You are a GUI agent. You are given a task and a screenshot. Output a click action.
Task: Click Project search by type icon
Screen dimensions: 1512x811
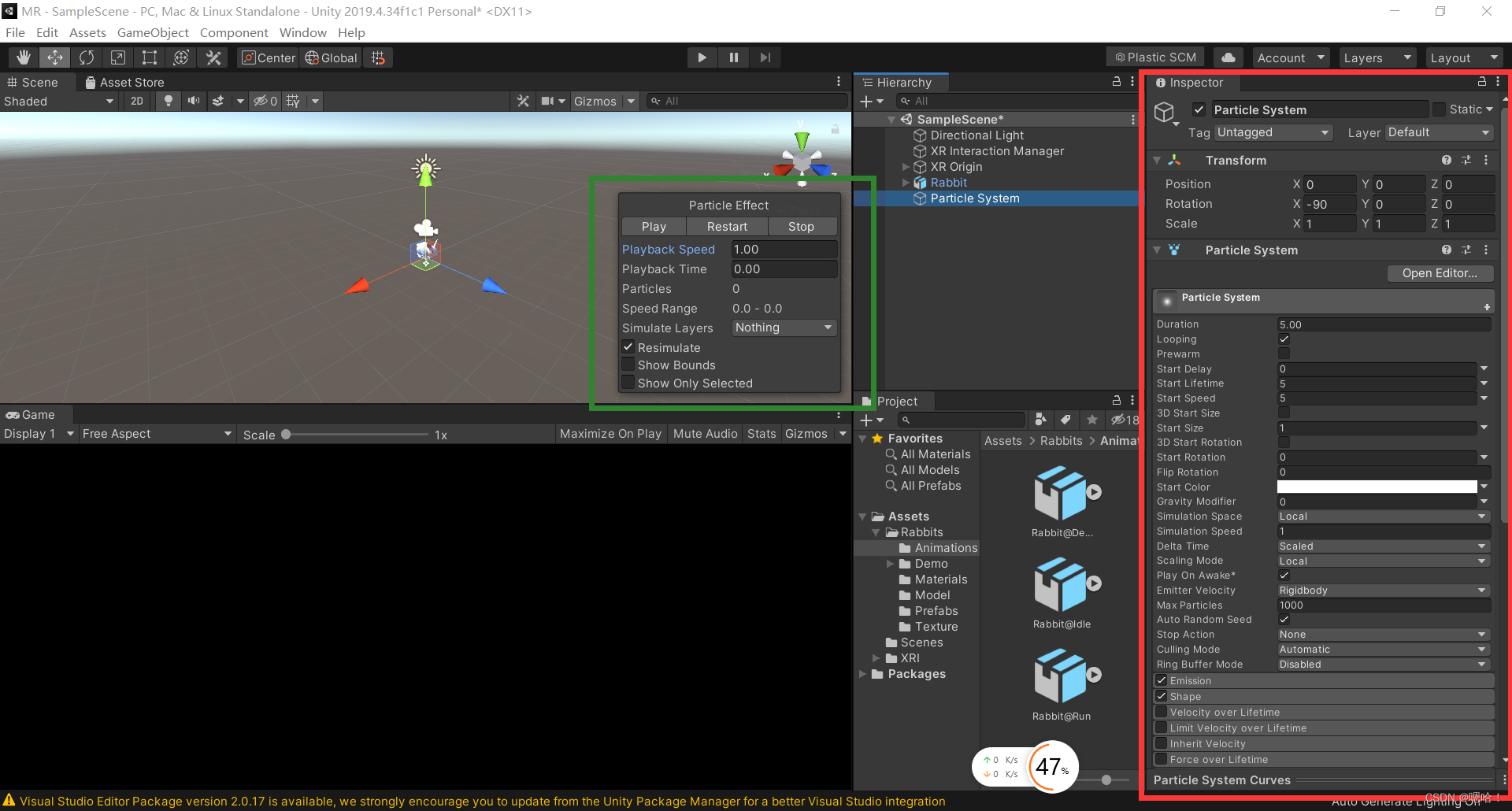(1040, 420)
